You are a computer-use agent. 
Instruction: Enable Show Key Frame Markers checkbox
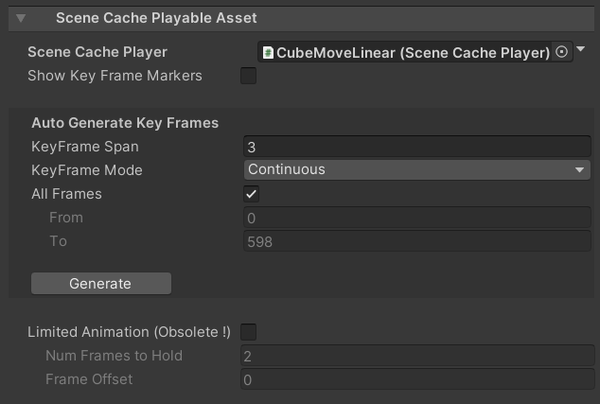click(248, 76)
